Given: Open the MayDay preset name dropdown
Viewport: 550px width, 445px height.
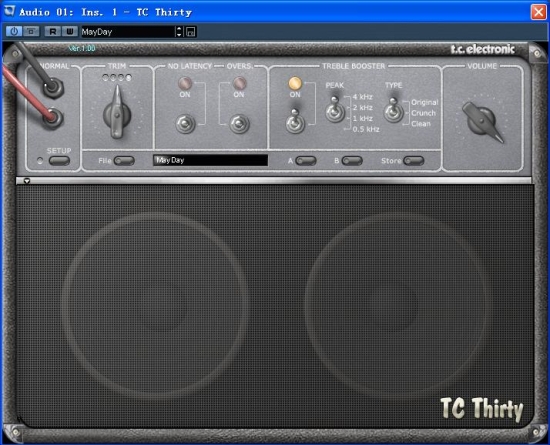Looking at the screenshot, I should point(128,32).
